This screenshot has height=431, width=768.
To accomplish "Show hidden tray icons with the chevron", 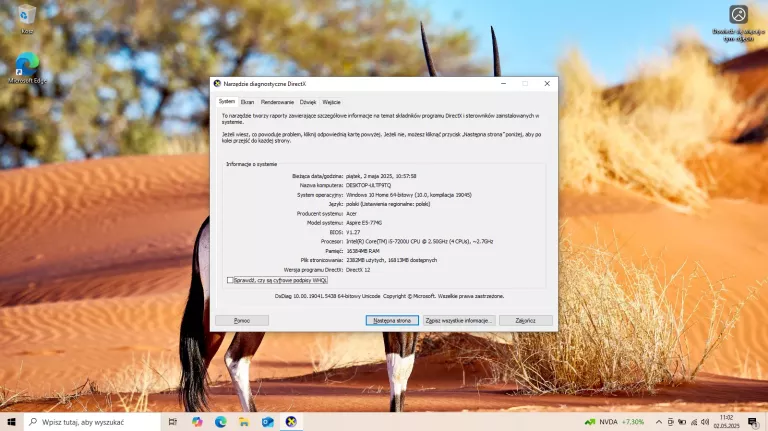I will [x=659, y=422].
